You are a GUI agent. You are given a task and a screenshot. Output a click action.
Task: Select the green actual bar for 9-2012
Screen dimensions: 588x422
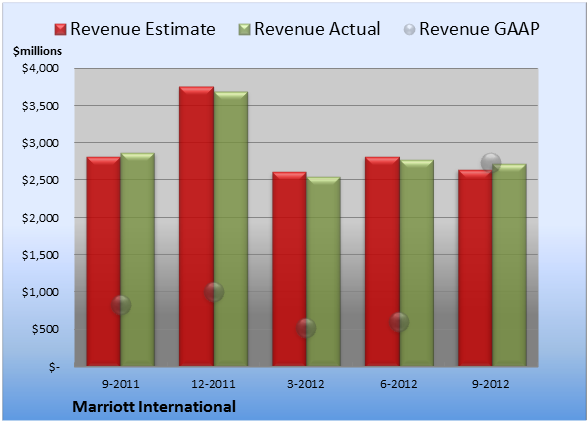(509, 265)
